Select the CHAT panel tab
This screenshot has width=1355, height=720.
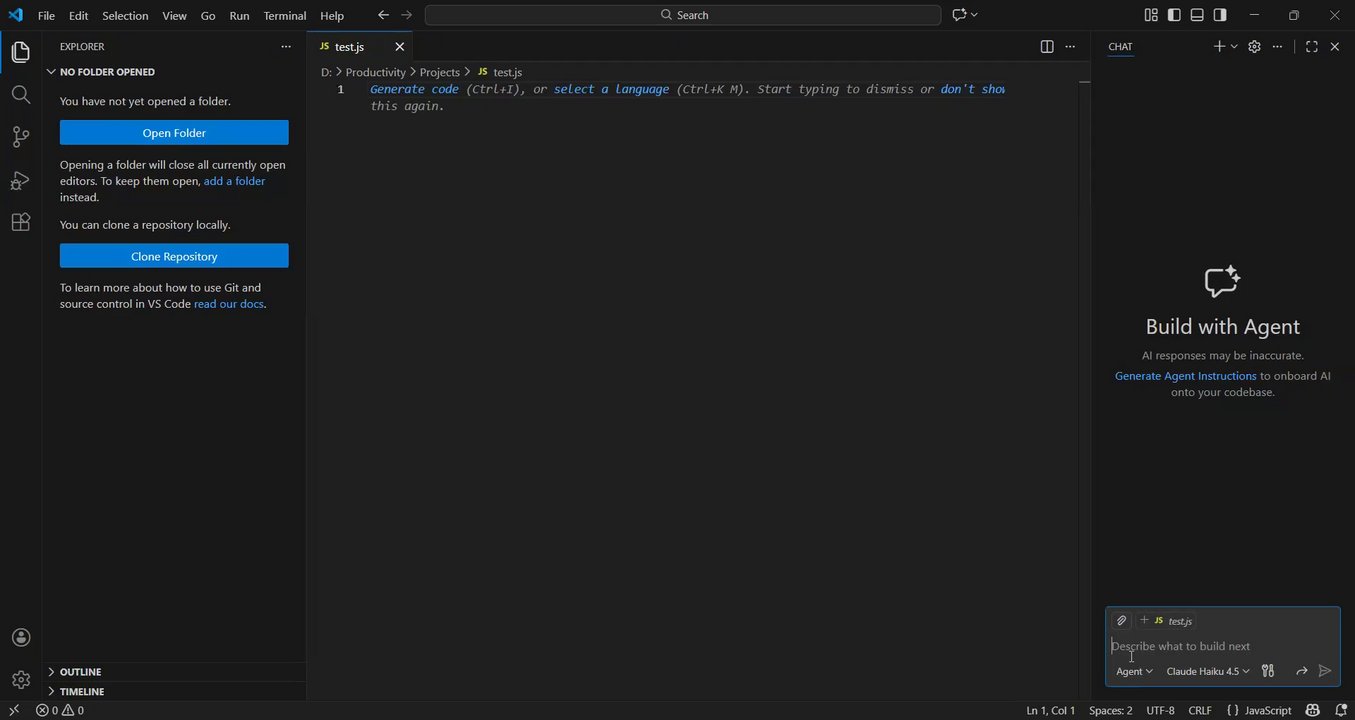tap(1120, 47)
